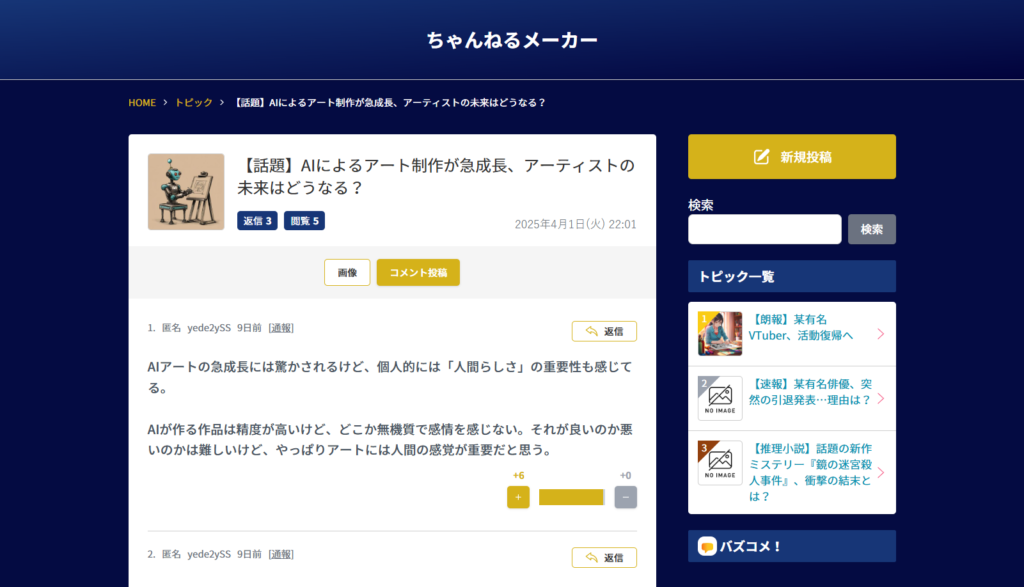Screen dimensions: 1024x587
Task: Click the コメント投稿 button
Action: click(x=418, y=272)
